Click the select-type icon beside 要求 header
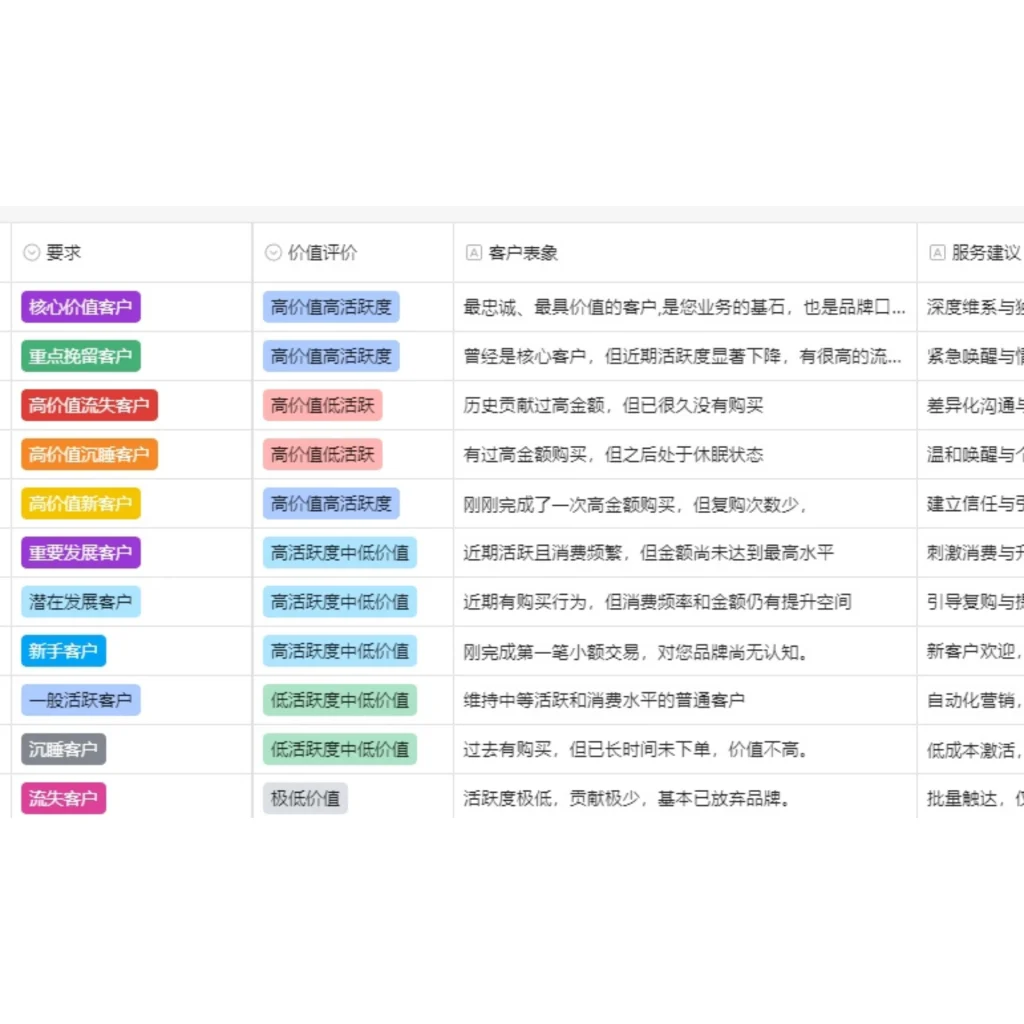Image resolution: width=1024 pixels, height=1024 pixels. pos(31,253)
